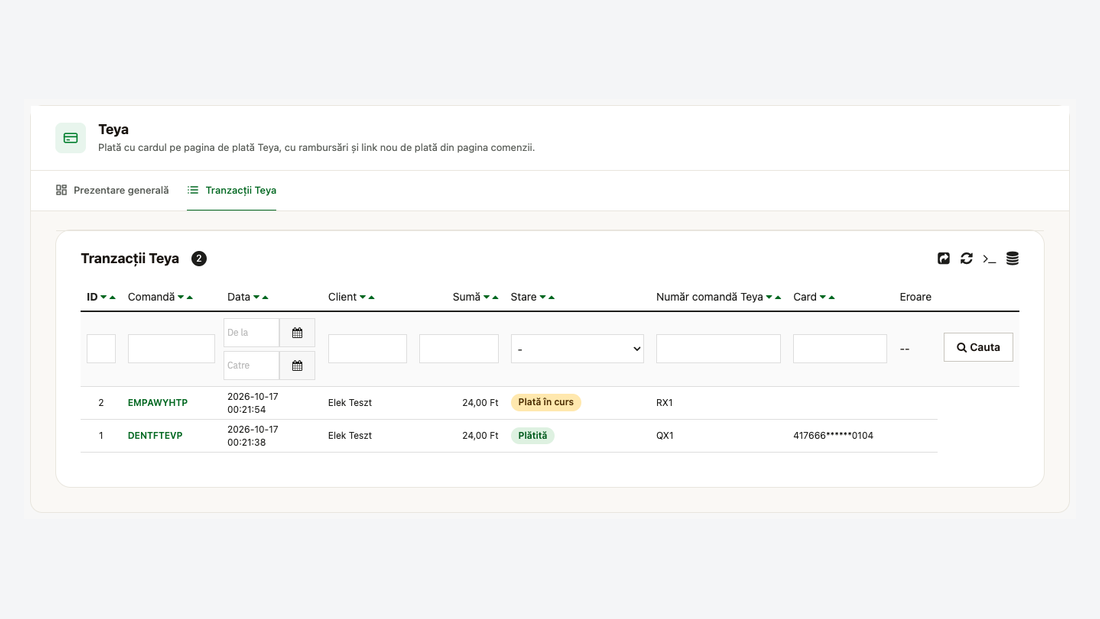
Task: Sort Data column descending
Action: pos(257,297)
